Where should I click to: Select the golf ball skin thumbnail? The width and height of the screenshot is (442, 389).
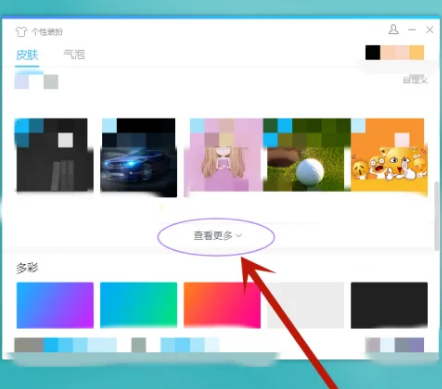pos(307,155)
